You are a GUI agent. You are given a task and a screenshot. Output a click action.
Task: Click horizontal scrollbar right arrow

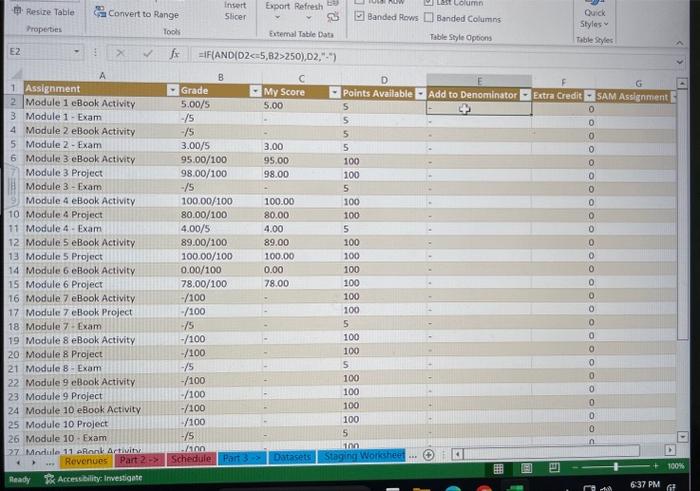tap(670, 450)
